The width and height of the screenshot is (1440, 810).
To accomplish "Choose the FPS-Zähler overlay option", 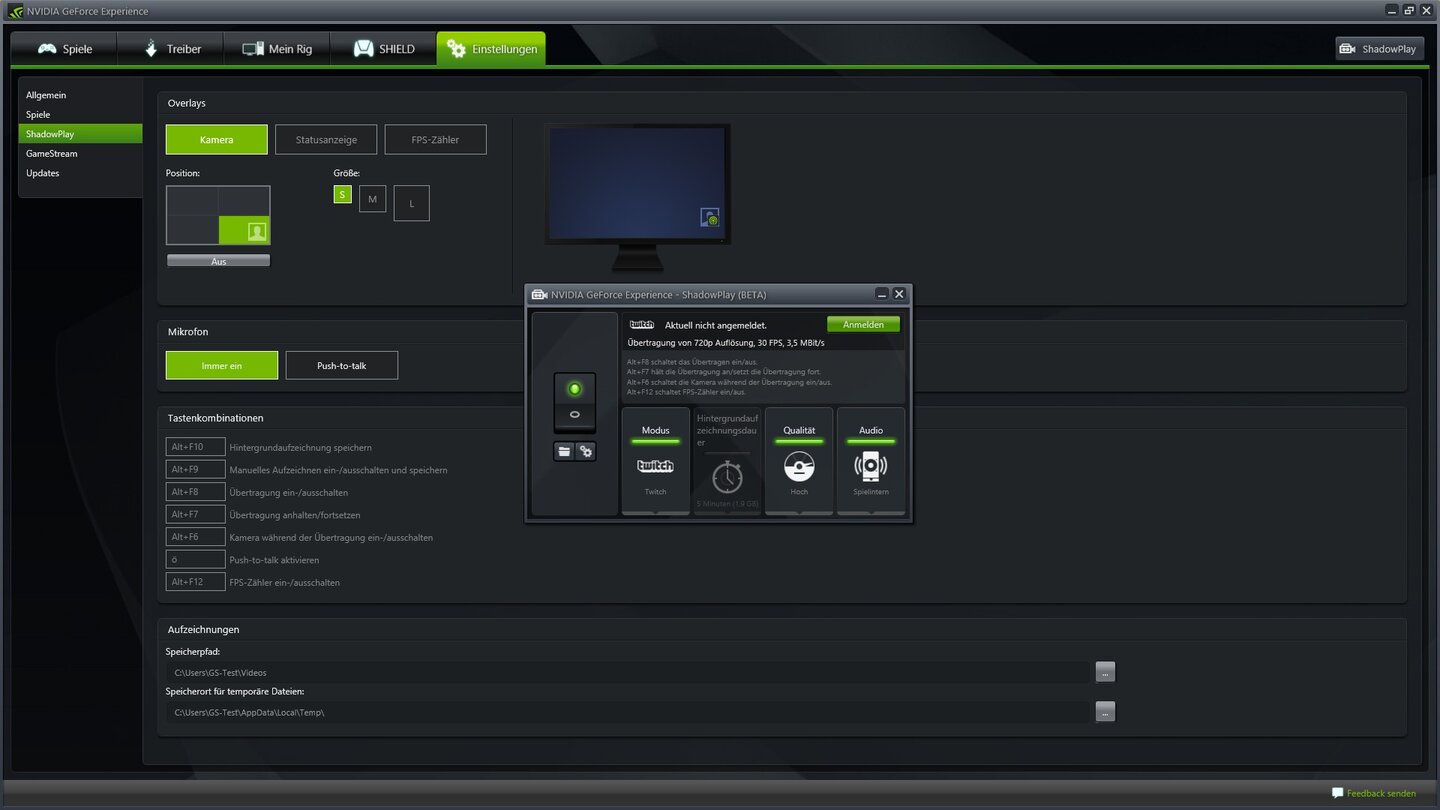I will click(x=435, y=140).
